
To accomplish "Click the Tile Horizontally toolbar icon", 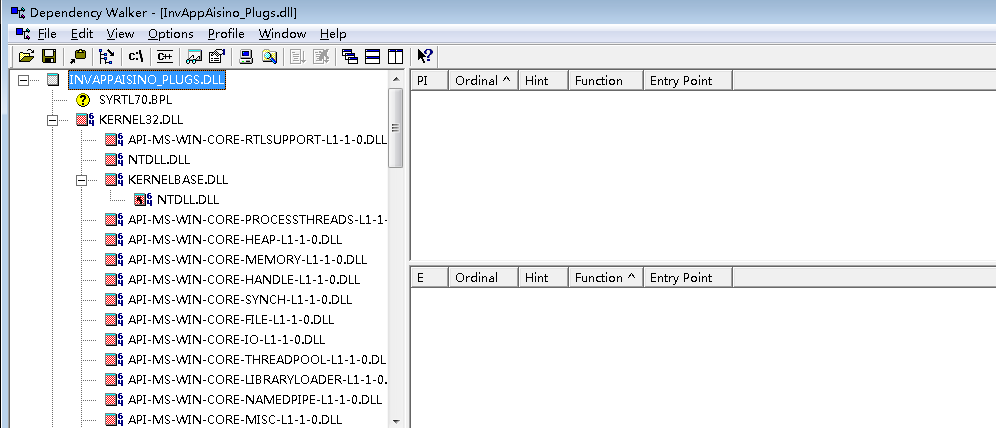I will (373, 57).
